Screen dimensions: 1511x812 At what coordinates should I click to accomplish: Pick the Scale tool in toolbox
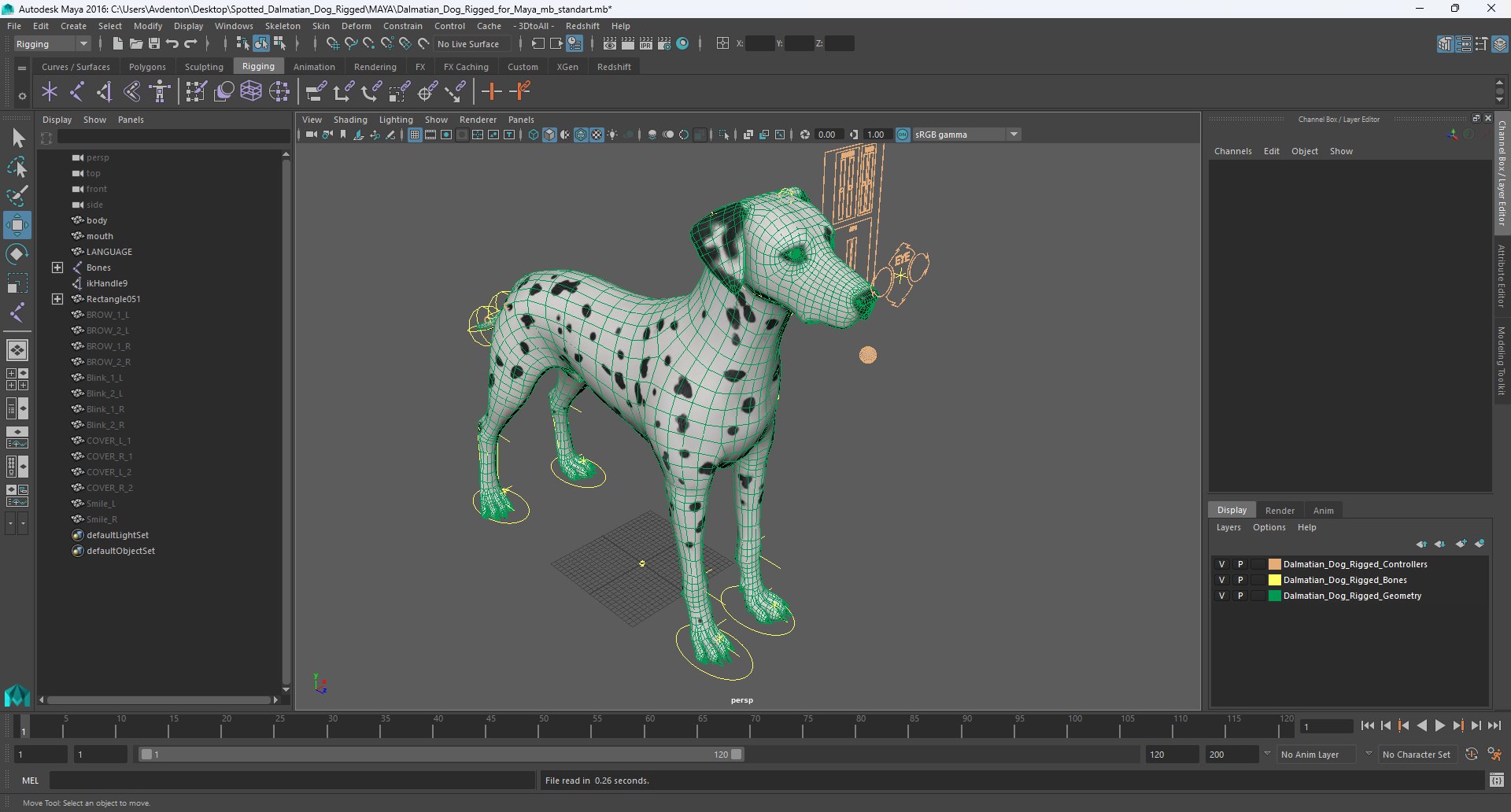pyautogui.click(x=17, y=283)
